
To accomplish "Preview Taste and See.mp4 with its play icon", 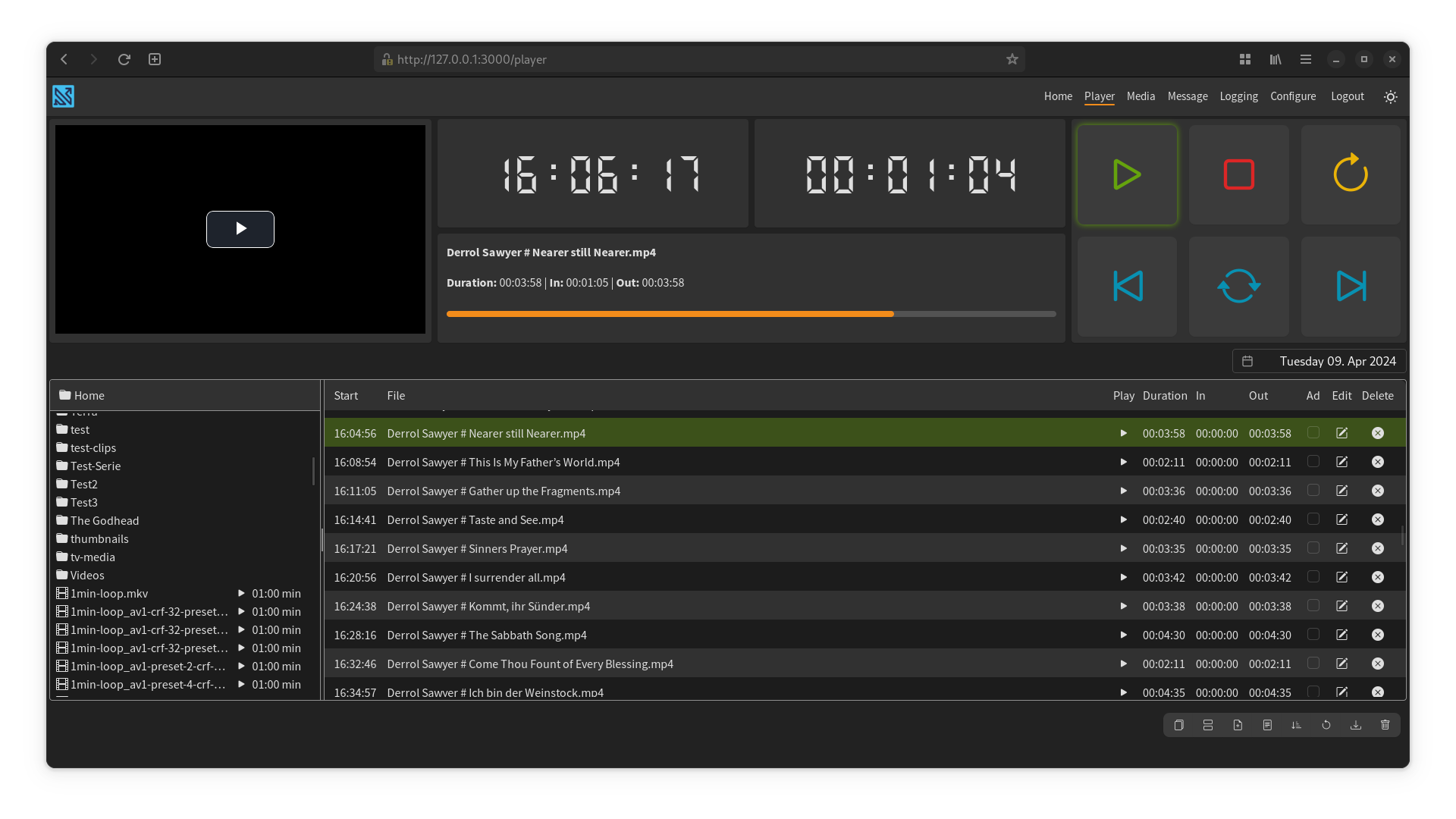I will pyautogui.click(x=1123, y=519).
